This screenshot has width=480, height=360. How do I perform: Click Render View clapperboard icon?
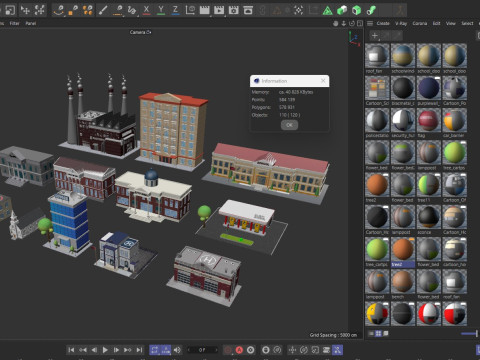(204, 10)
